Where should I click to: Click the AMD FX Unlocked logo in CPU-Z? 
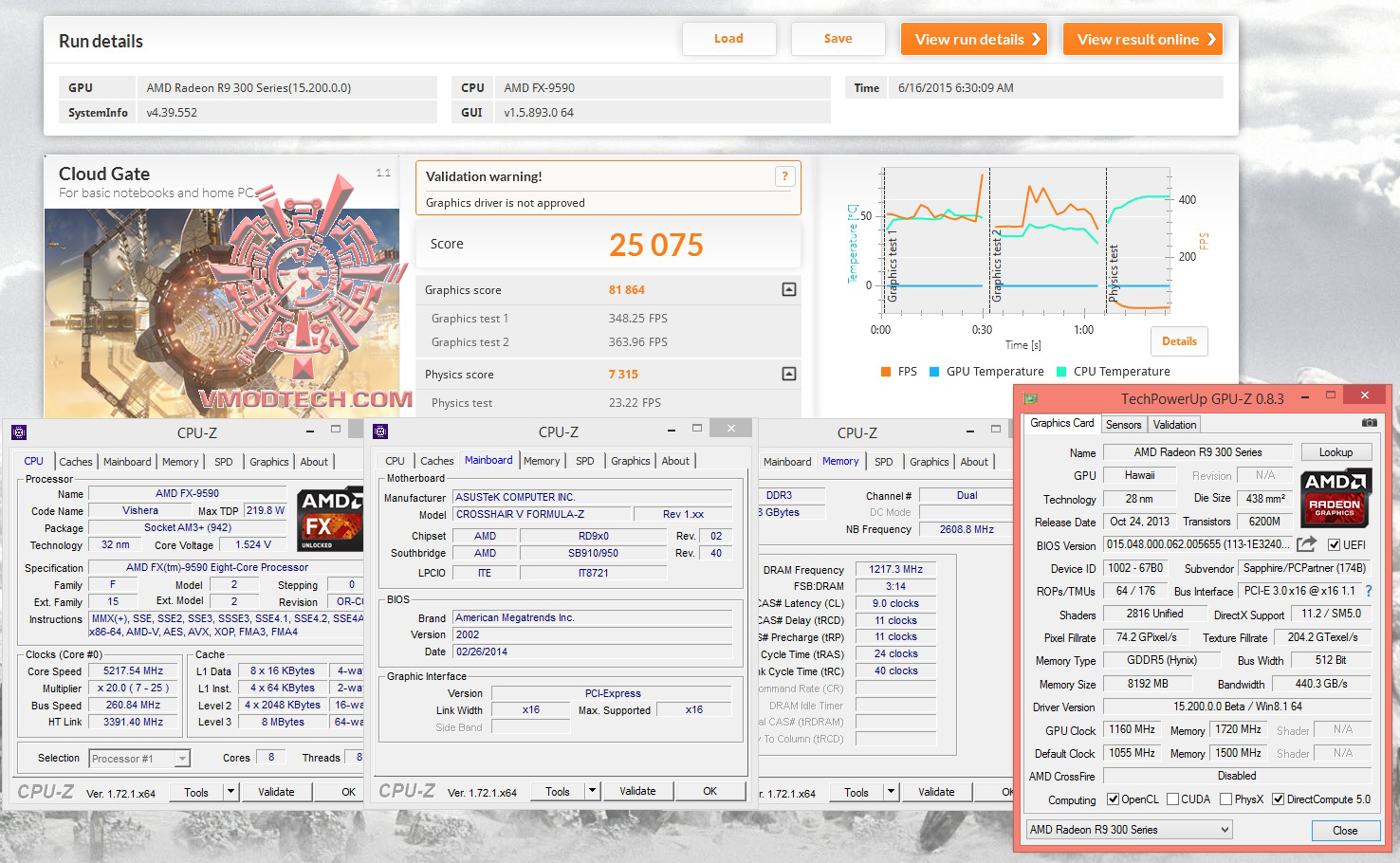330,520
